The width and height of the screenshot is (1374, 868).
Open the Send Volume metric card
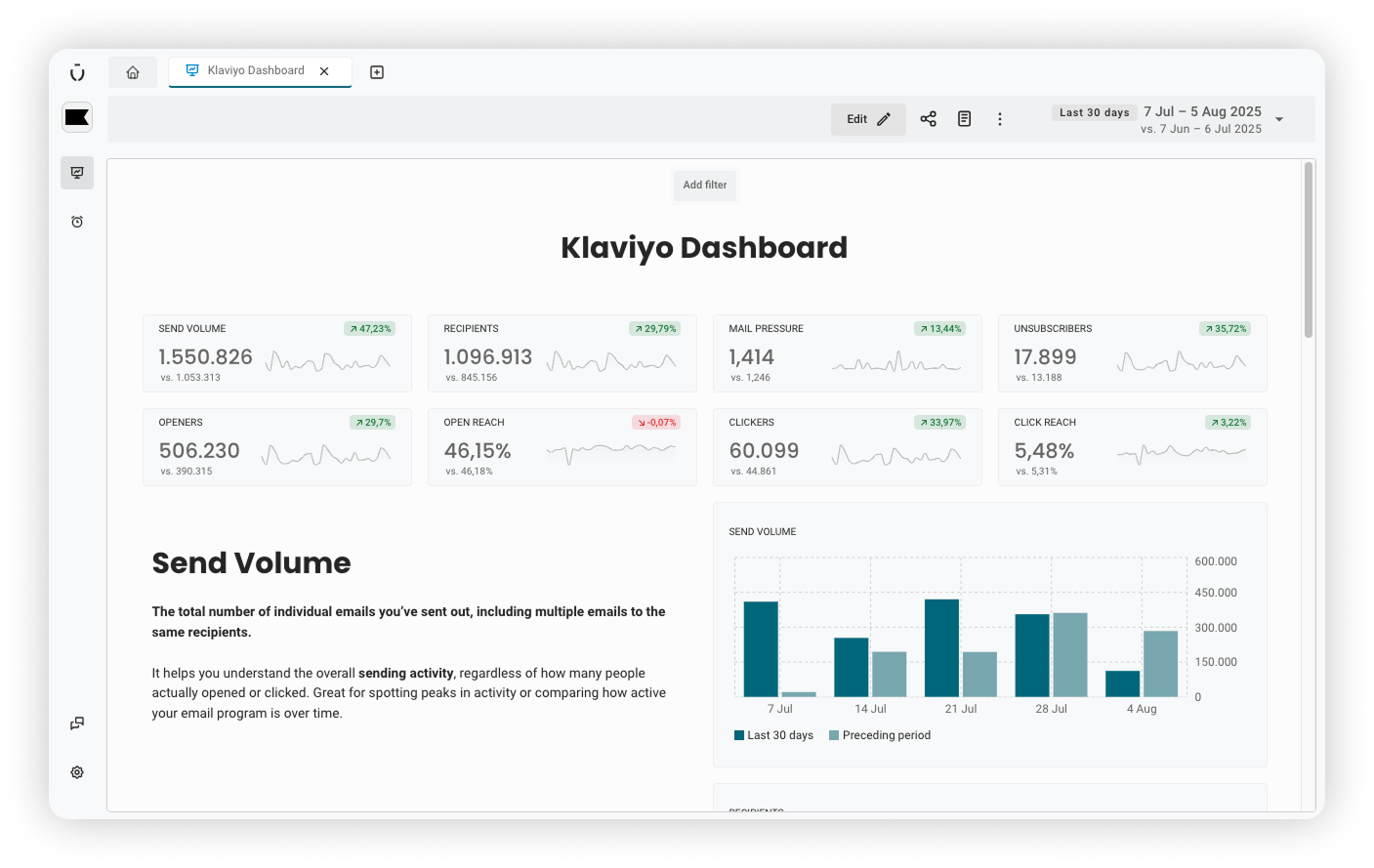click(x=277, y=353)
